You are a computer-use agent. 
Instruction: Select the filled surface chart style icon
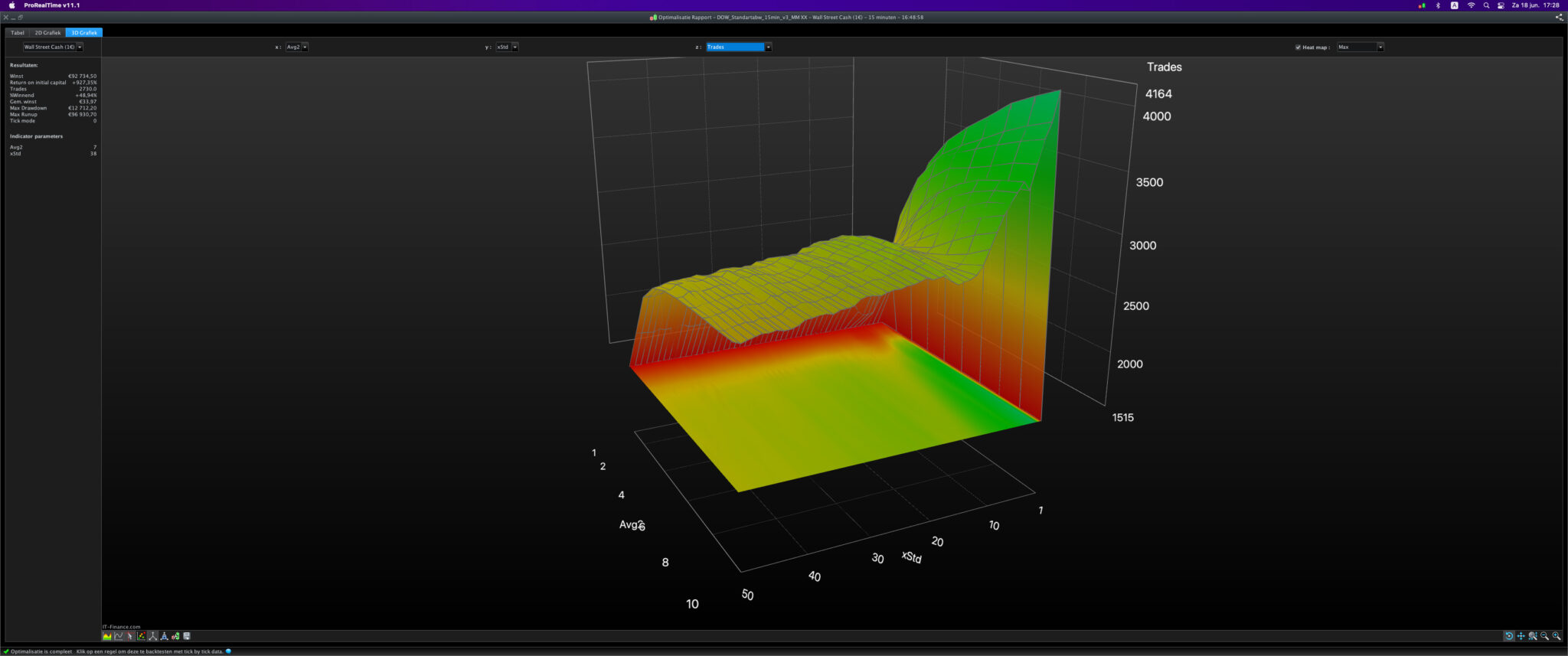tap(107, 636)
